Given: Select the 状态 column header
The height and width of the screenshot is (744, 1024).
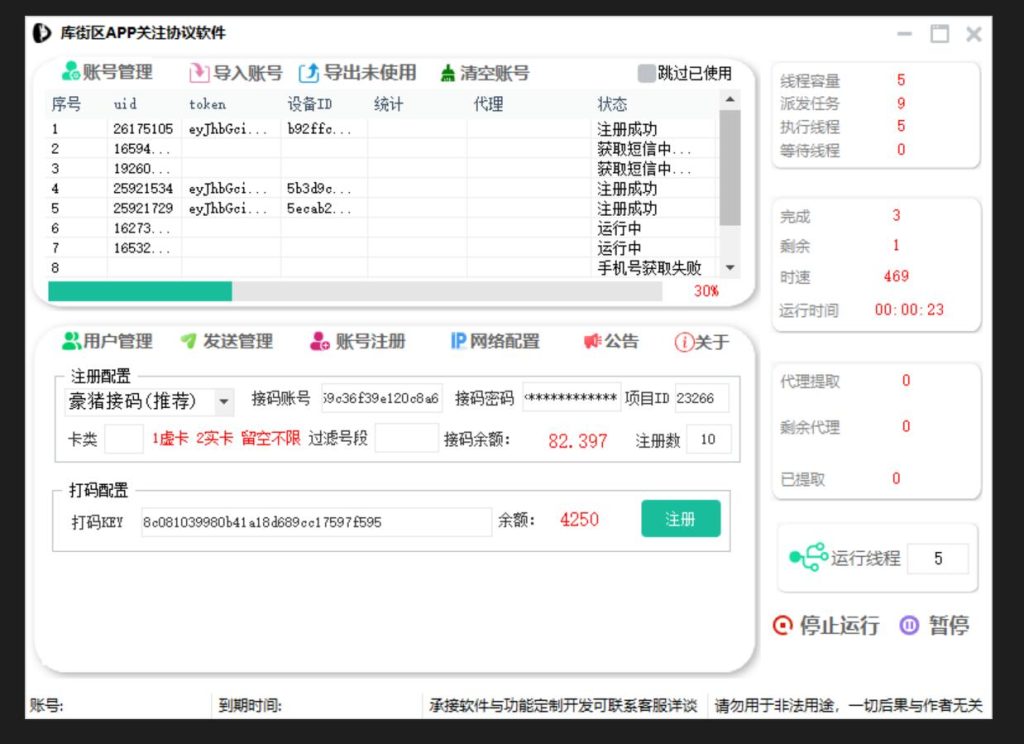Looking at the screenshot, I should pyautogui.click(x=612, y=104).
